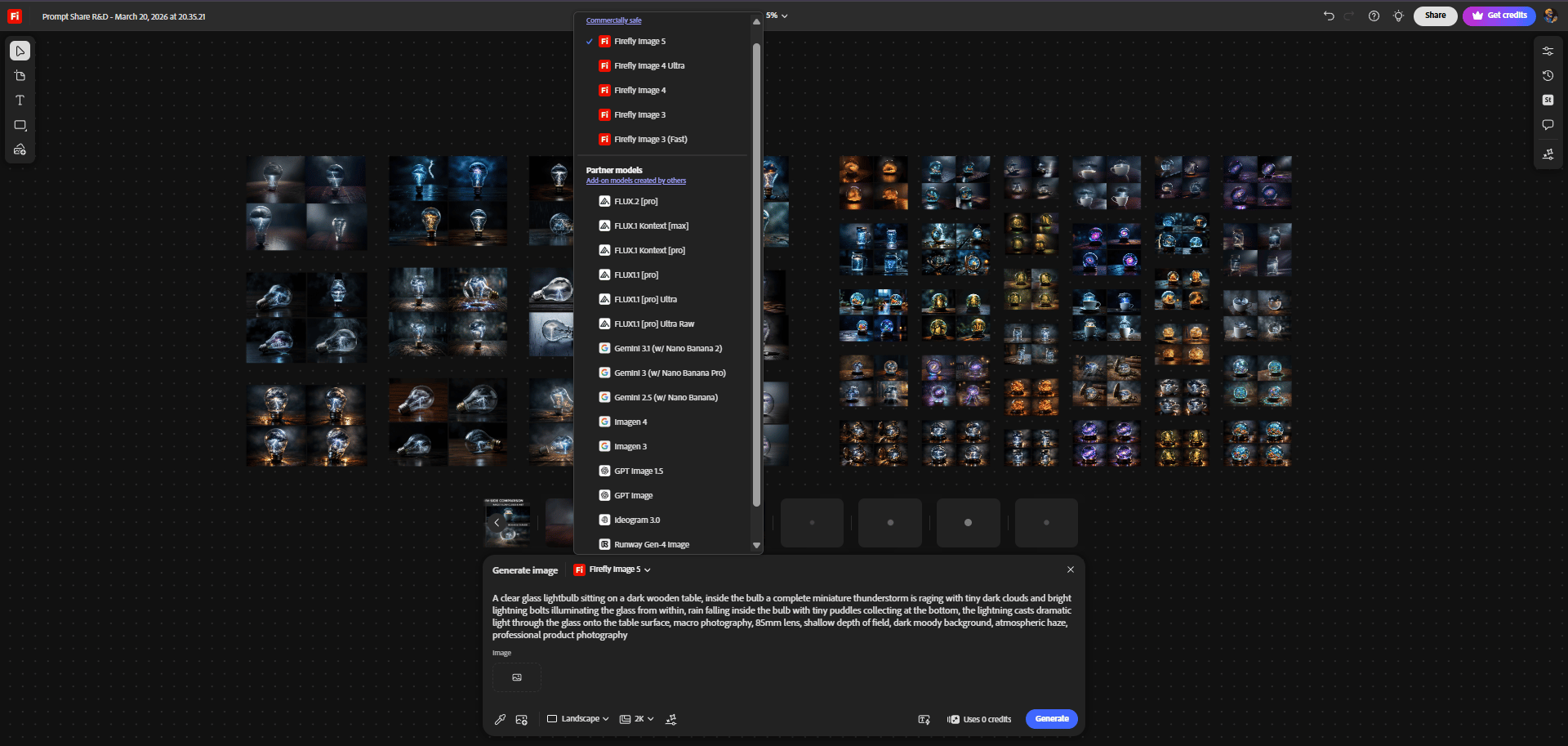Open the 2K resolution dropdown
Screen dimensions: 1568x746
click(x=637, y=719)
